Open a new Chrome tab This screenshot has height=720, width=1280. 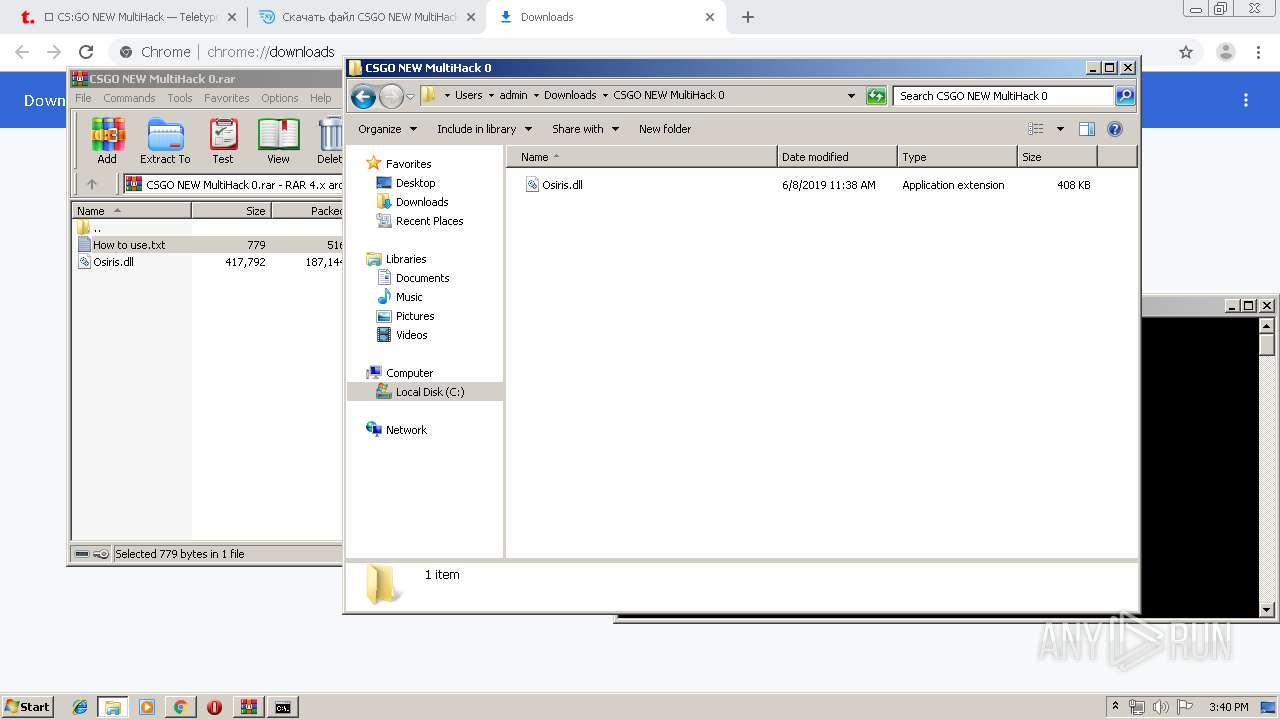pyautogui.click(x=748, y=17)
